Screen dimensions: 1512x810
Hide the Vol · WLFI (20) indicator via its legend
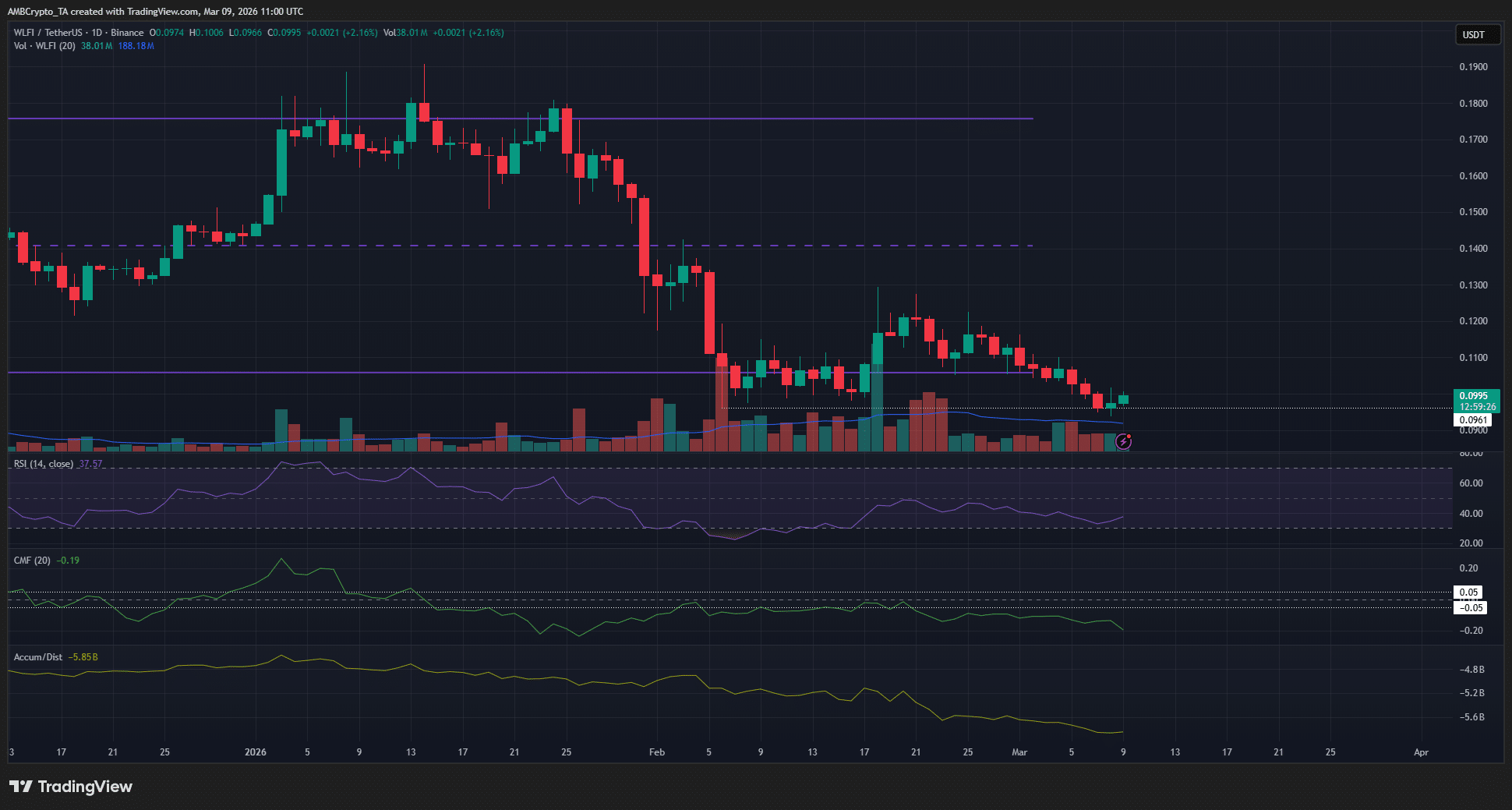(x=43, y=46)
